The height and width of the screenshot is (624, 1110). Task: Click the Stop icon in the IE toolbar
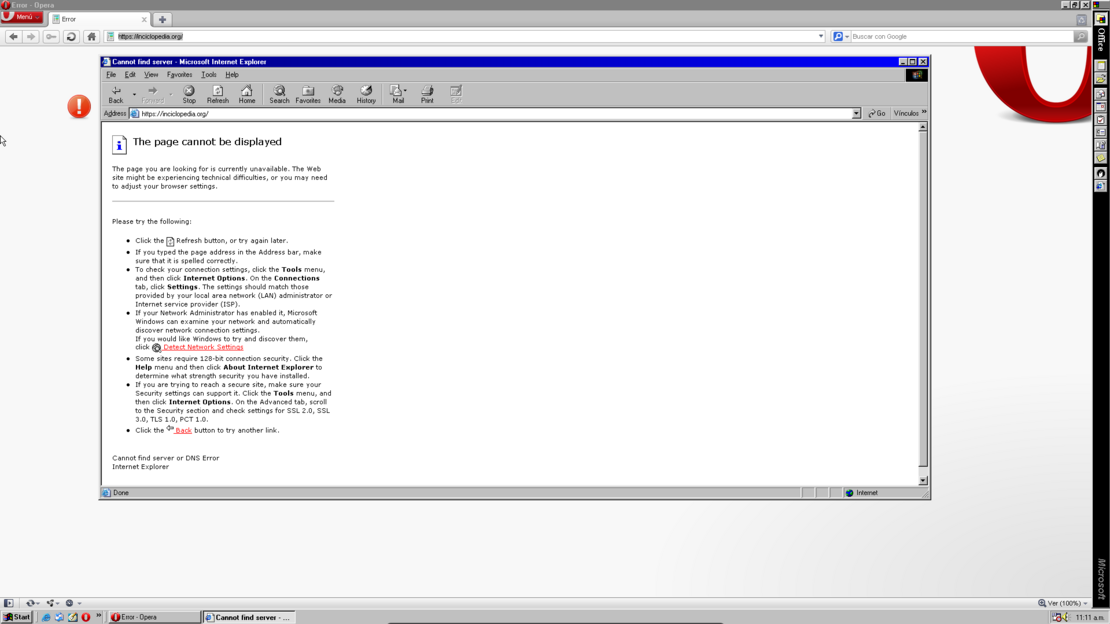click(189, 93)
